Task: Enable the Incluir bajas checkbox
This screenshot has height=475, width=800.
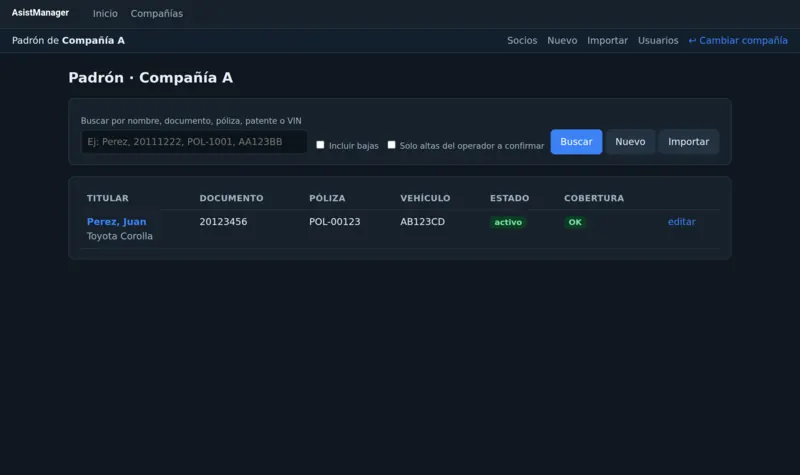Action: [320, 145]
